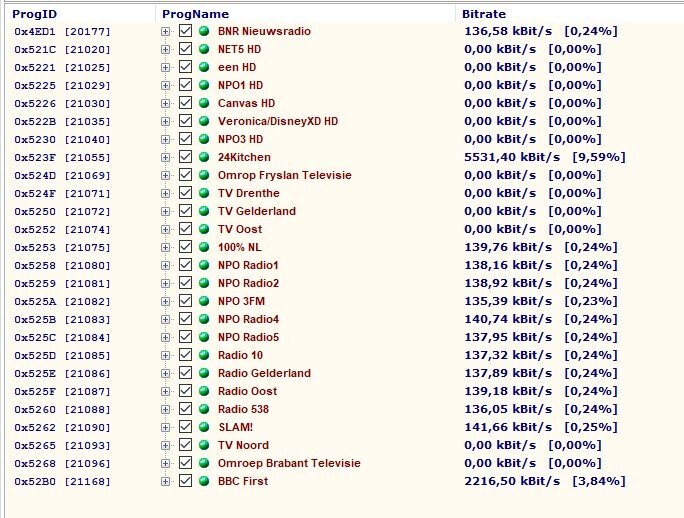Uncheck the 24Kitchen checkbox
The height and width of the screenshot is (518, 684).
185,157
